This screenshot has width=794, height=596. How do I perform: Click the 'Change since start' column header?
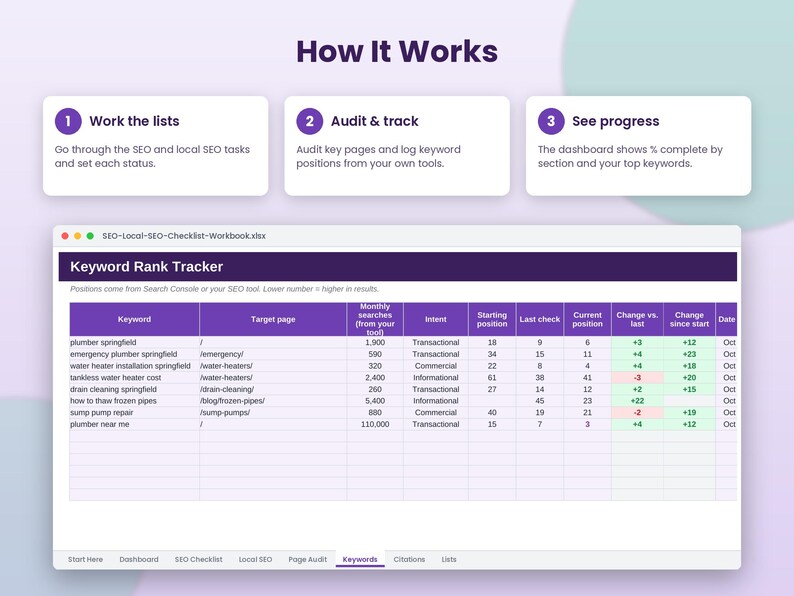689,319
